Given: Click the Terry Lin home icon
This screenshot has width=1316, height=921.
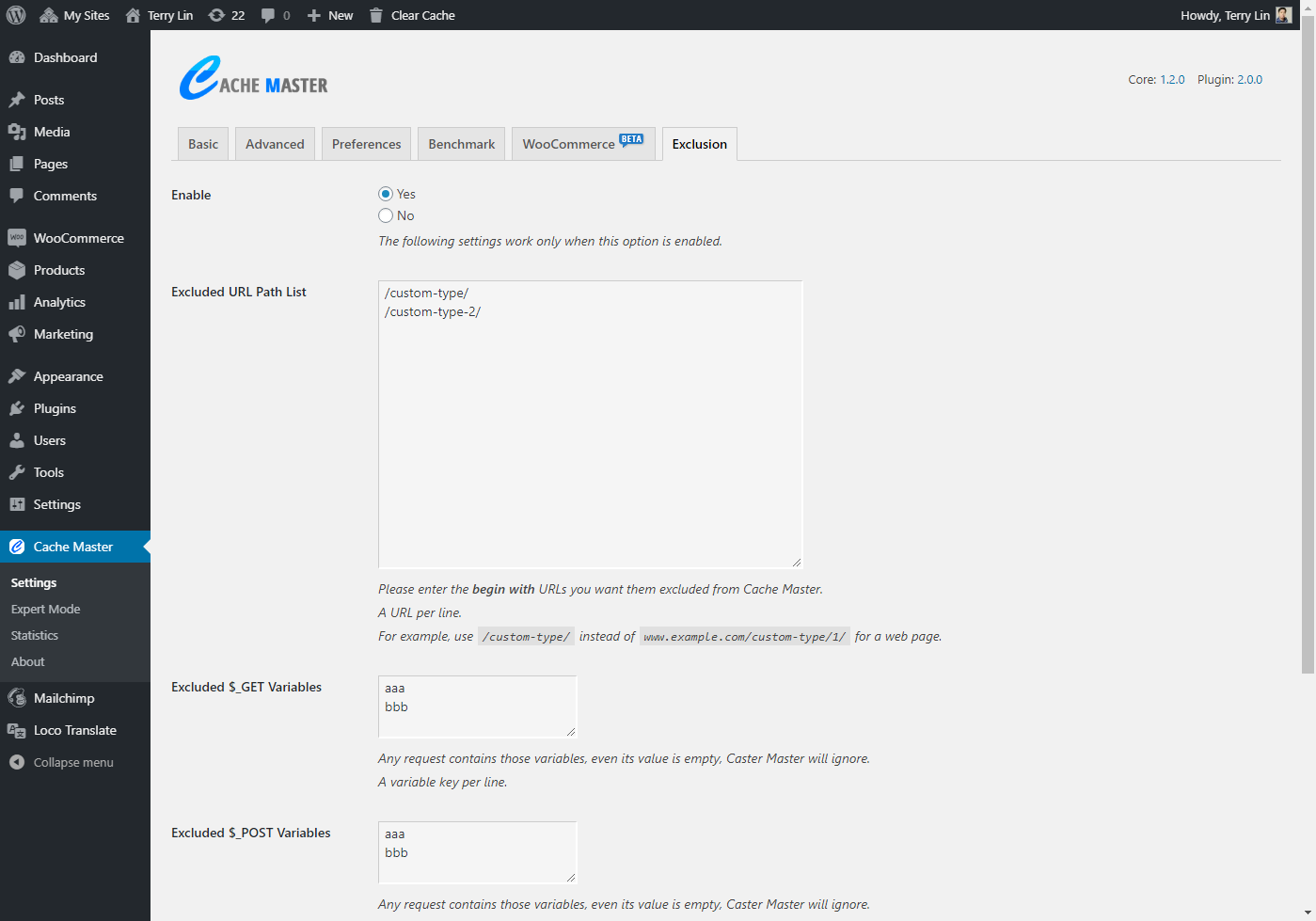Looking at the screenshot, I should coord(133,15).
